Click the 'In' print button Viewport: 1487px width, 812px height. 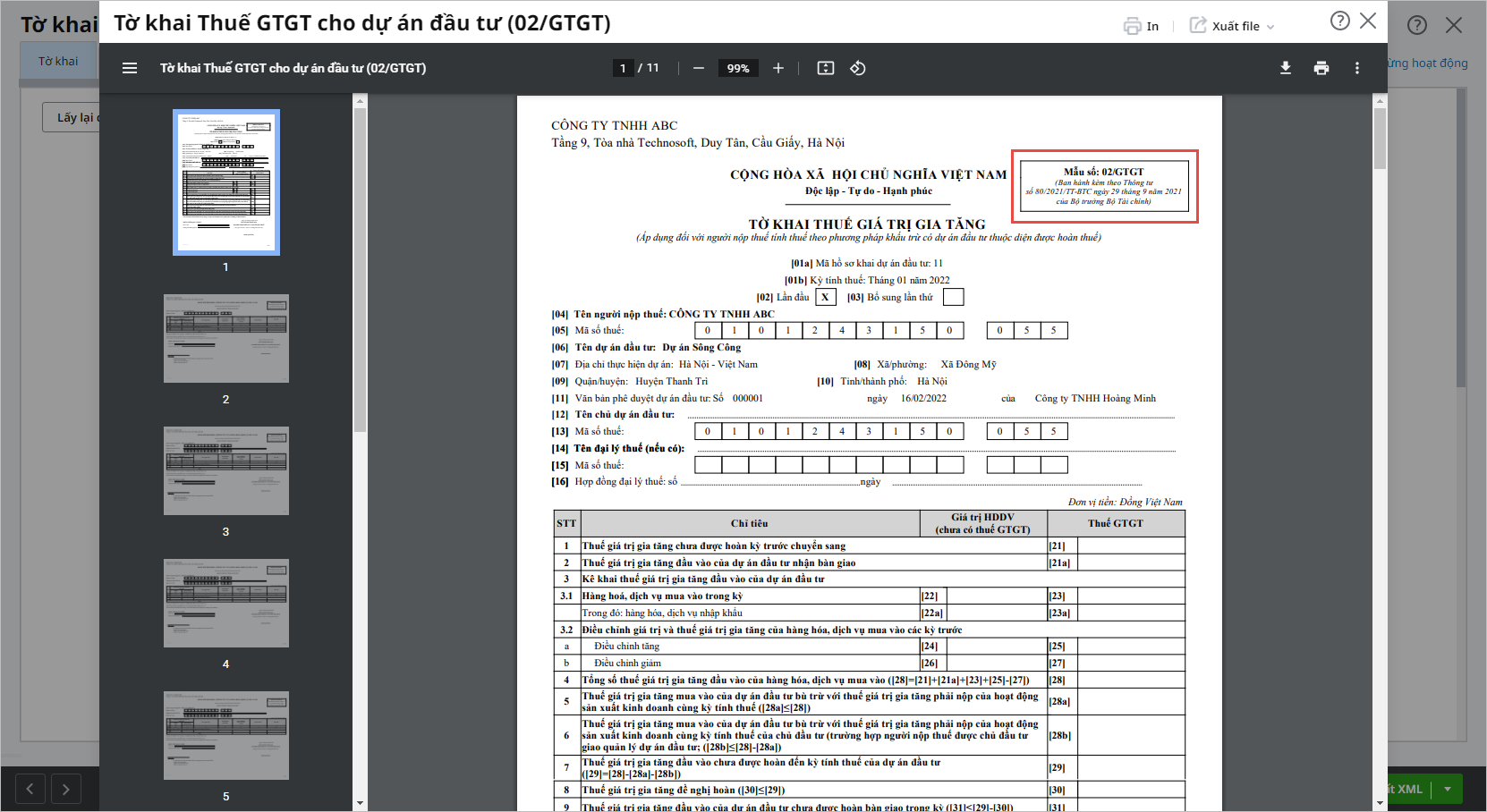[x=1142, y=26]
